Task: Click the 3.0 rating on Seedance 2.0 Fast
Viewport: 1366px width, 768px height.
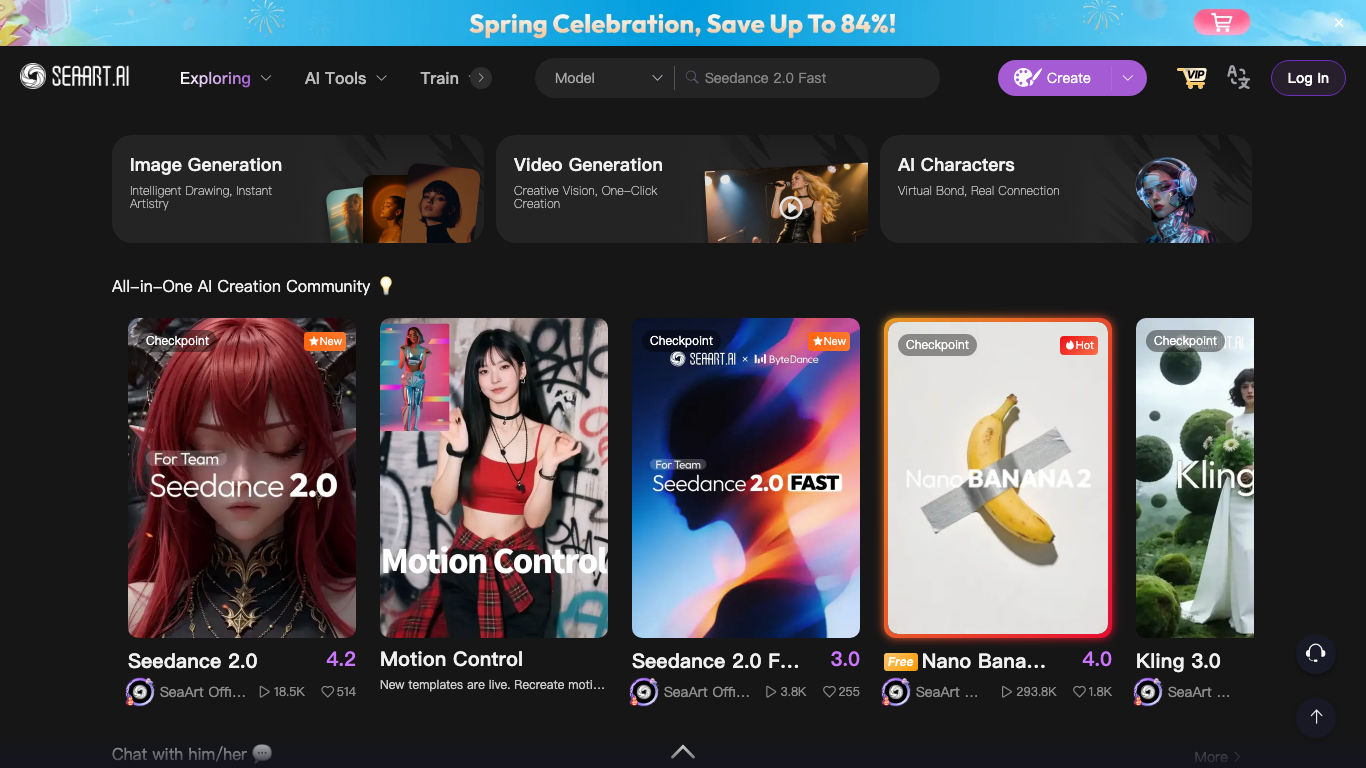Action: tap(845, 659)
